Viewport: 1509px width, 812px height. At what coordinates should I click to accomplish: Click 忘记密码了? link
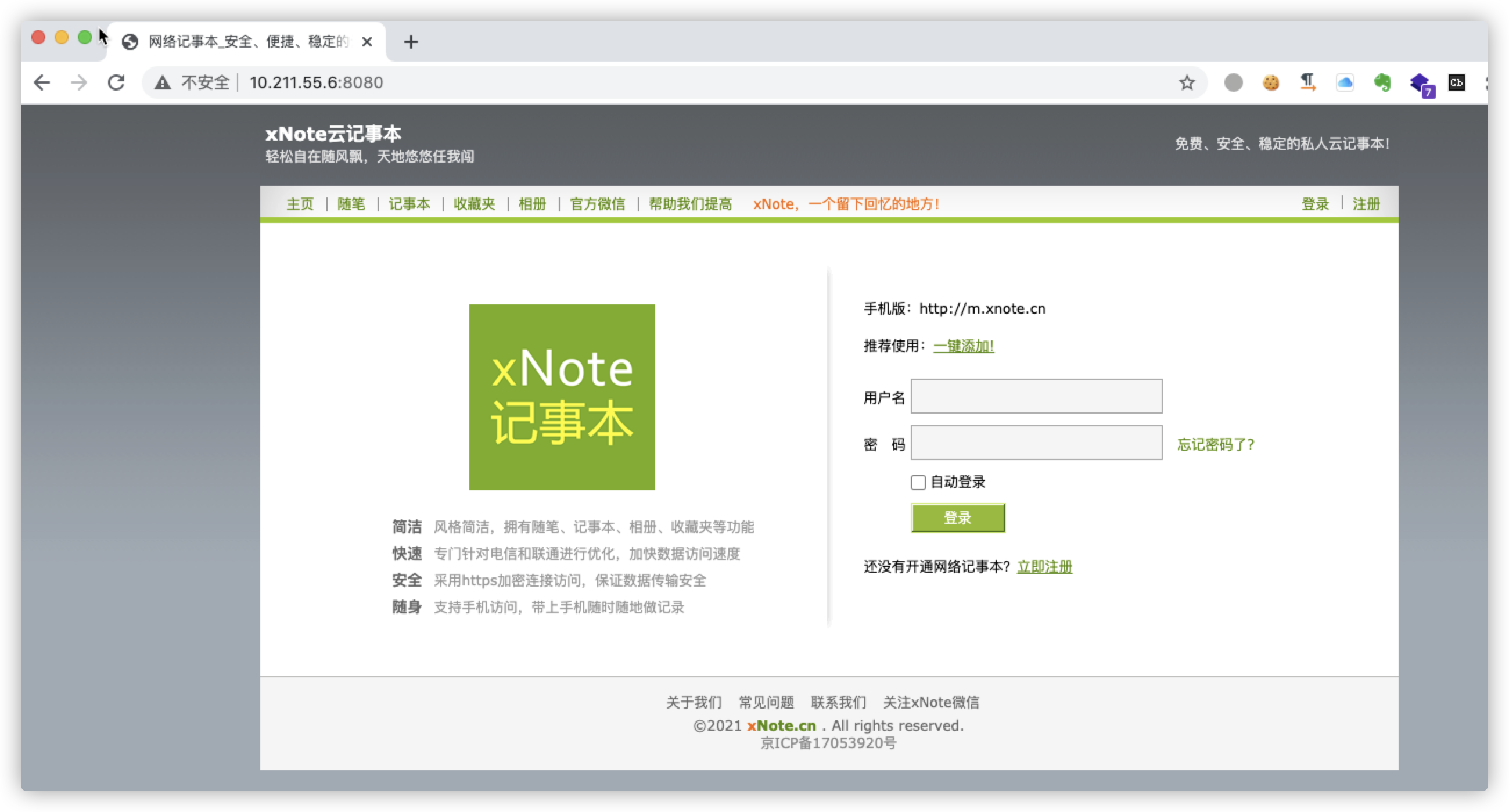pyautogui.click(x=1216, y=444)
